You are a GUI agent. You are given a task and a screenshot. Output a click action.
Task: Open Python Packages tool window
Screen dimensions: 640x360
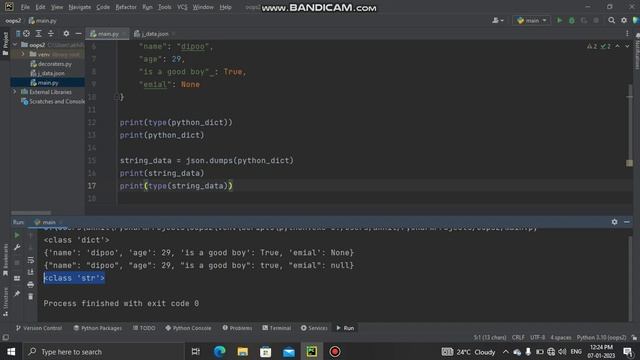98,328
